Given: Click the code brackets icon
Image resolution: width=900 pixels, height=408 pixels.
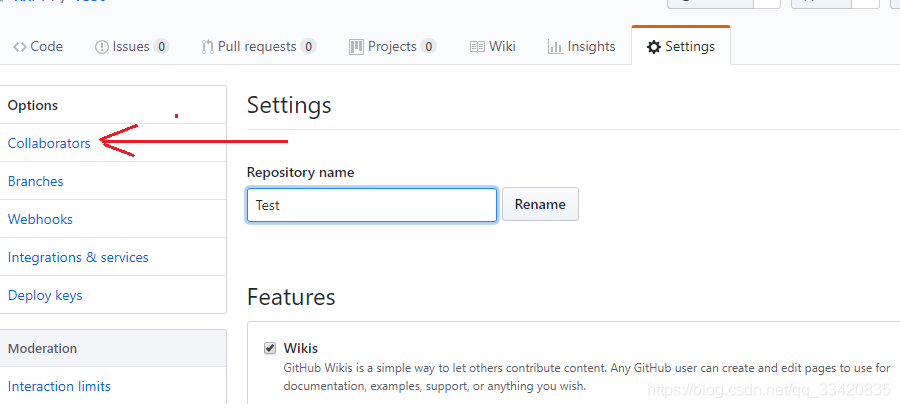Looking at the screenshot, I should (x=20, y=47).
